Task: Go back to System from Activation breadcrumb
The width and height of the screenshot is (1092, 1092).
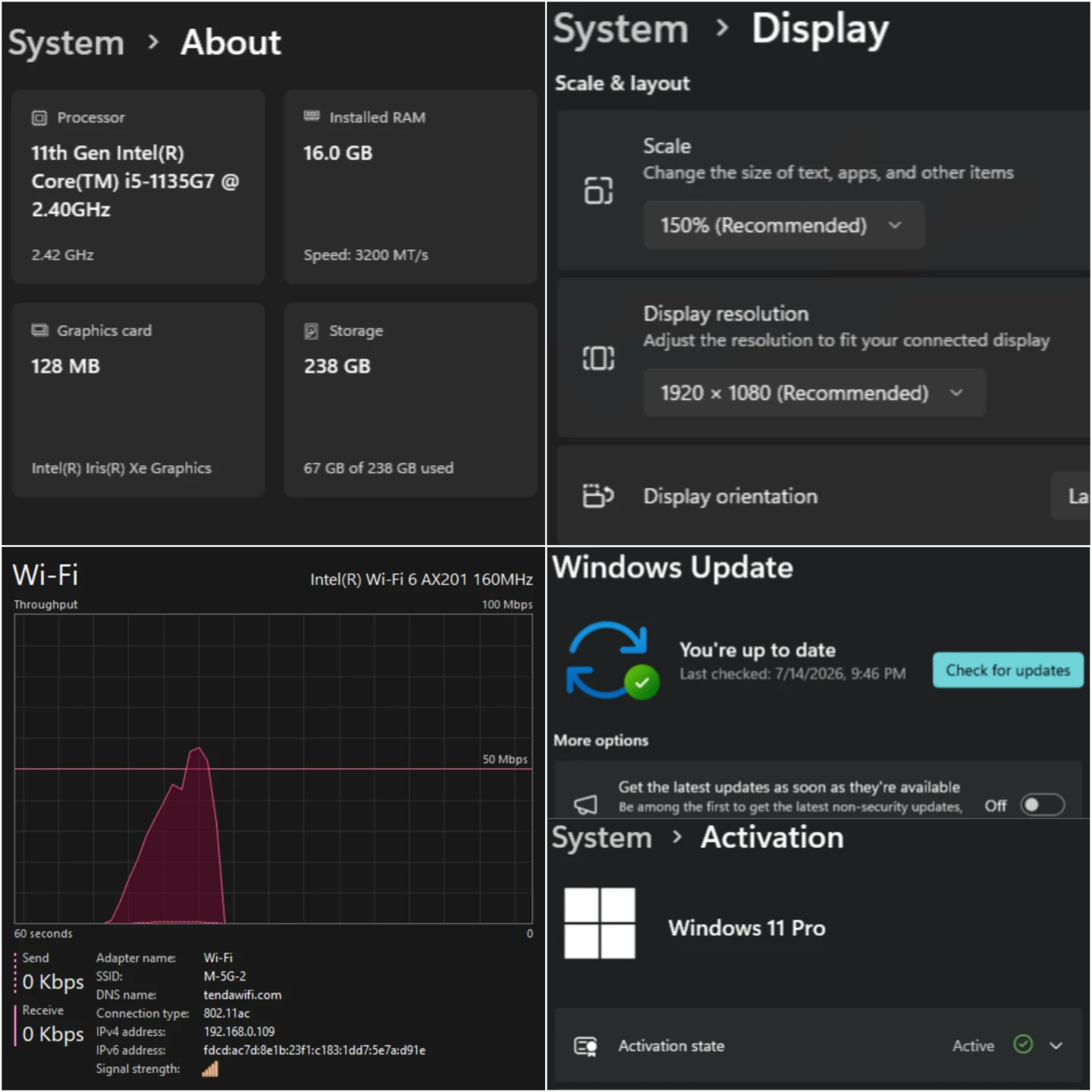Action: [x=601, y=838]
